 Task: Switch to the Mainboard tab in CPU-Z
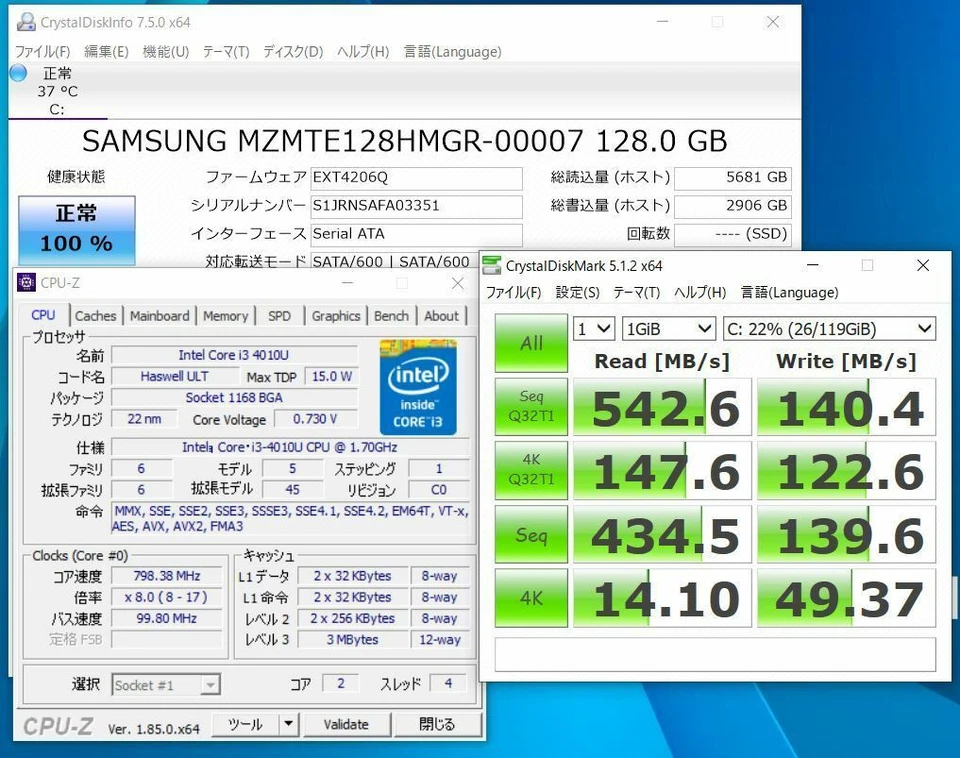tap(160, 316)
